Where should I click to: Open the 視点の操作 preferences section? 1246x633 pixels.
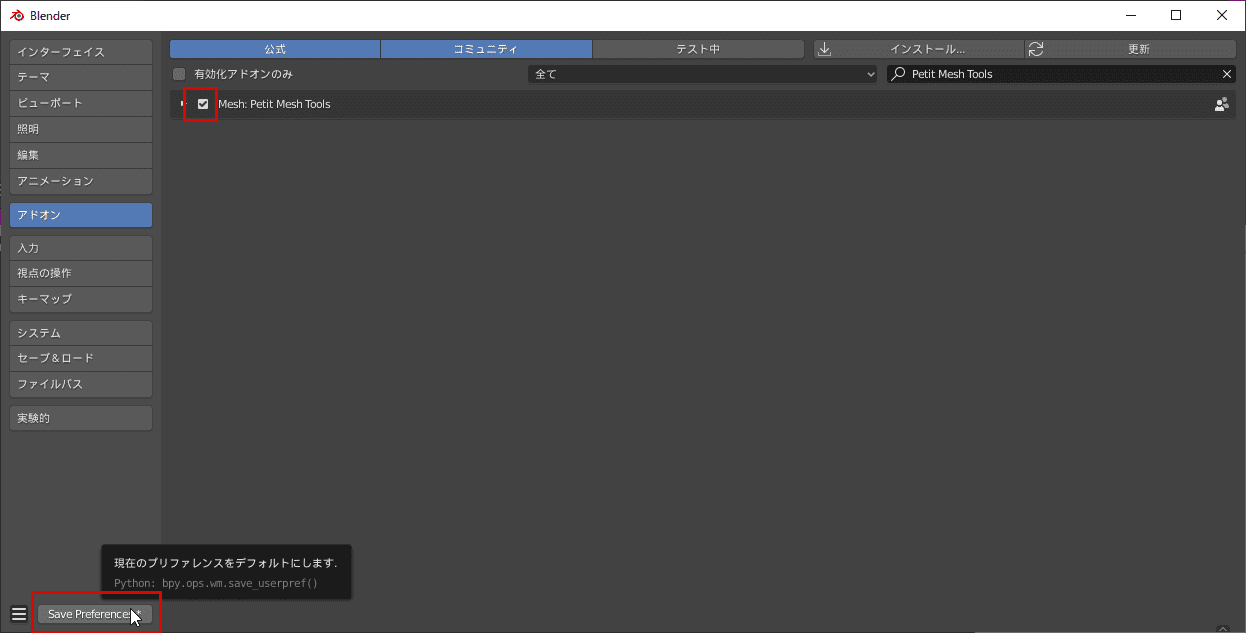tap(81, 273)
